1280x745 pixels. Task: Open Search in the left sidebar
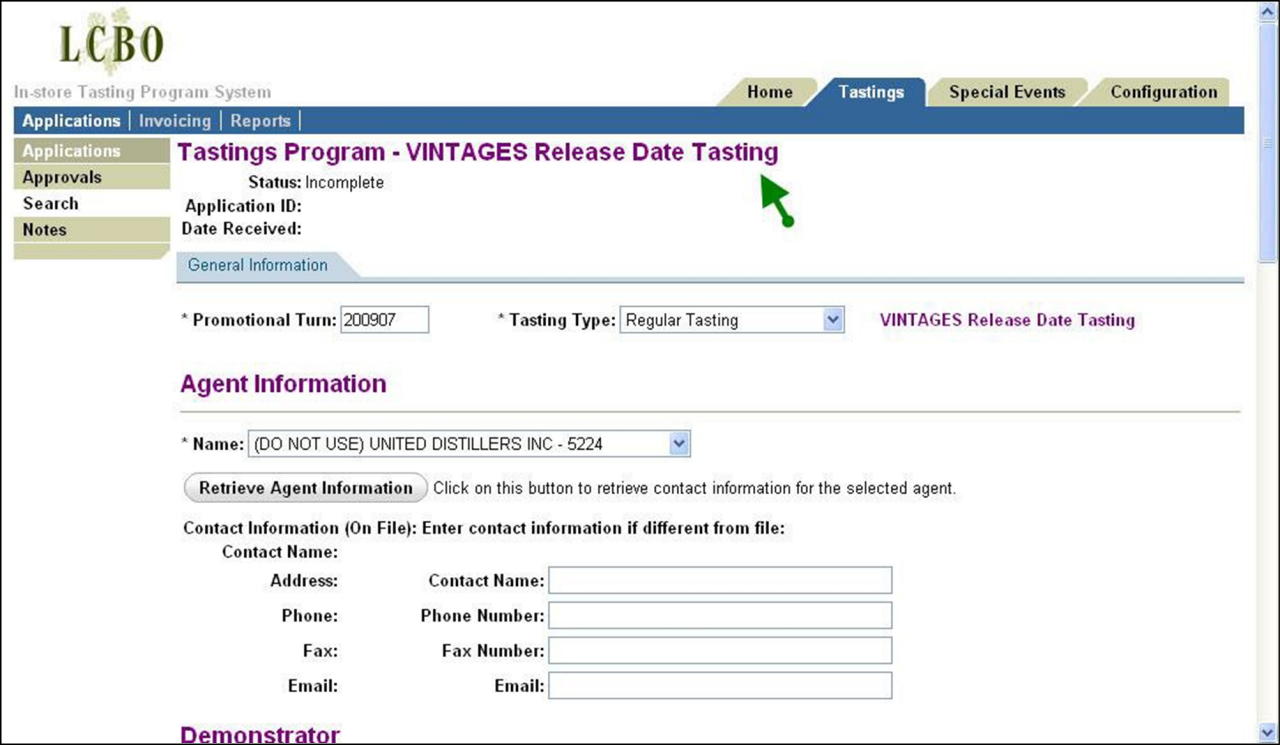coord(50,203)
